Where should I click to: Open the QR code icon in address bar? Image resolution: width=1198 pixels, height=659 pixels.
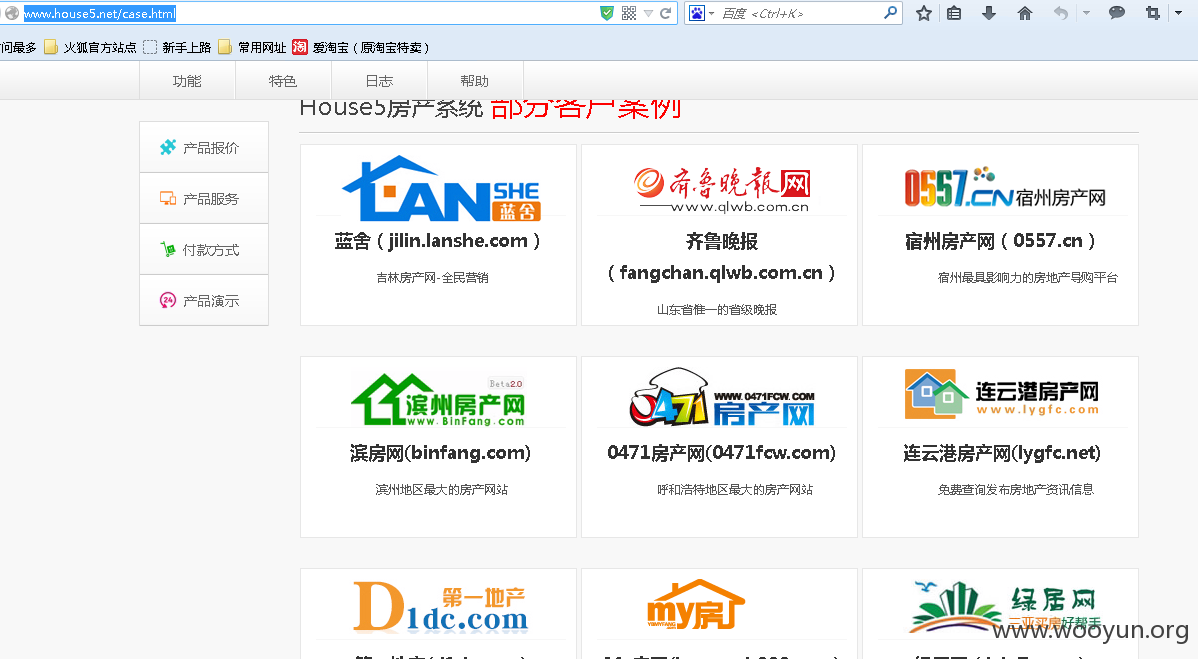tap(629, 13)
